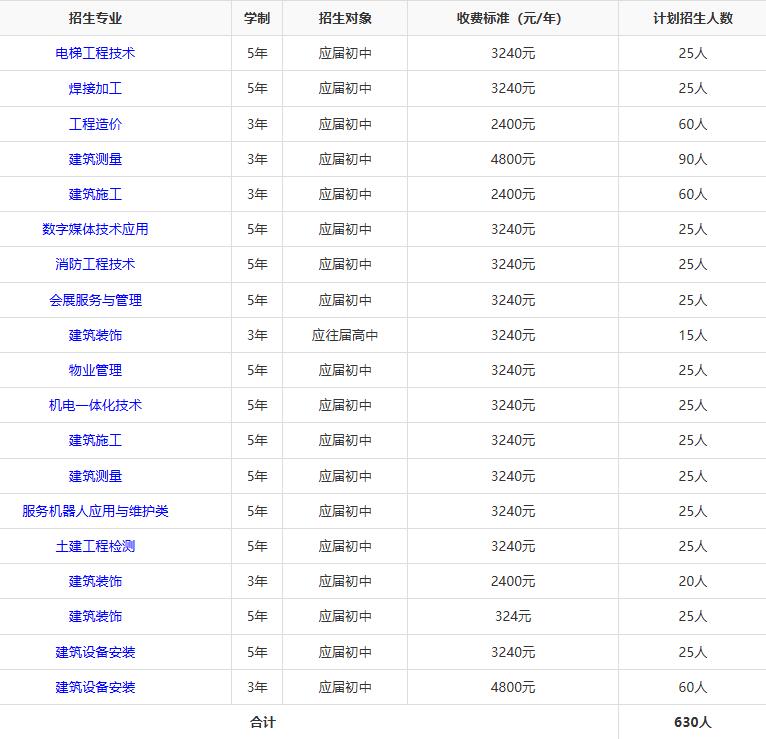This screenshot has width=766, height=739.
Task: Open 建筑装饰 link in the 20人 row
Action: (x=95, y=581)
